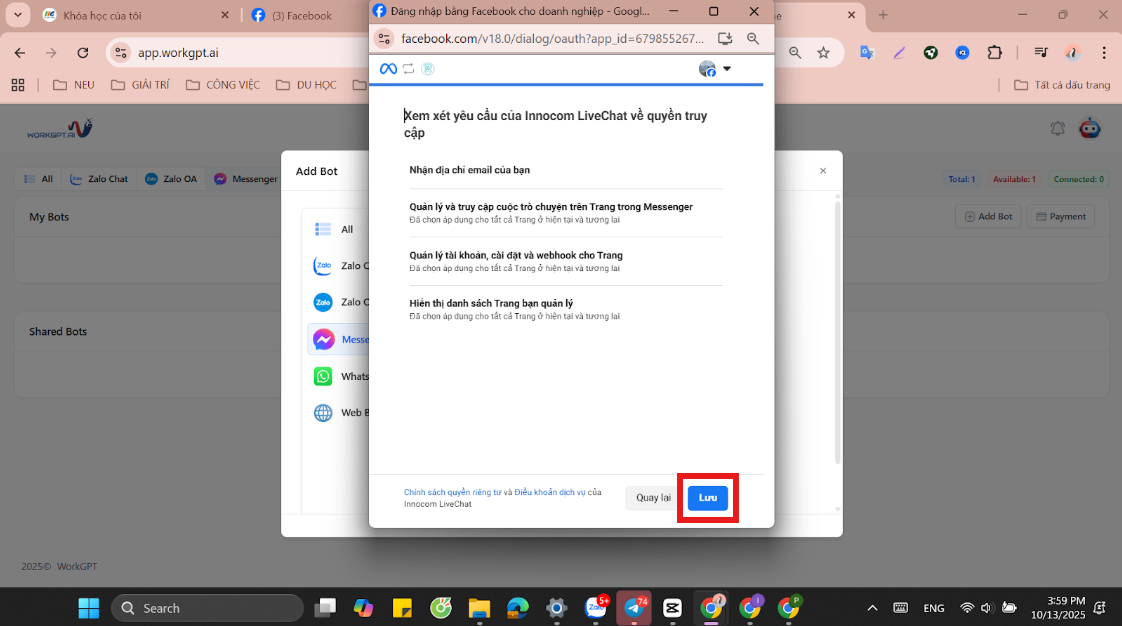The image size is (1122, 626).
Task: Open the Điều khoản dịch vụ link
Action: point(550,492)
